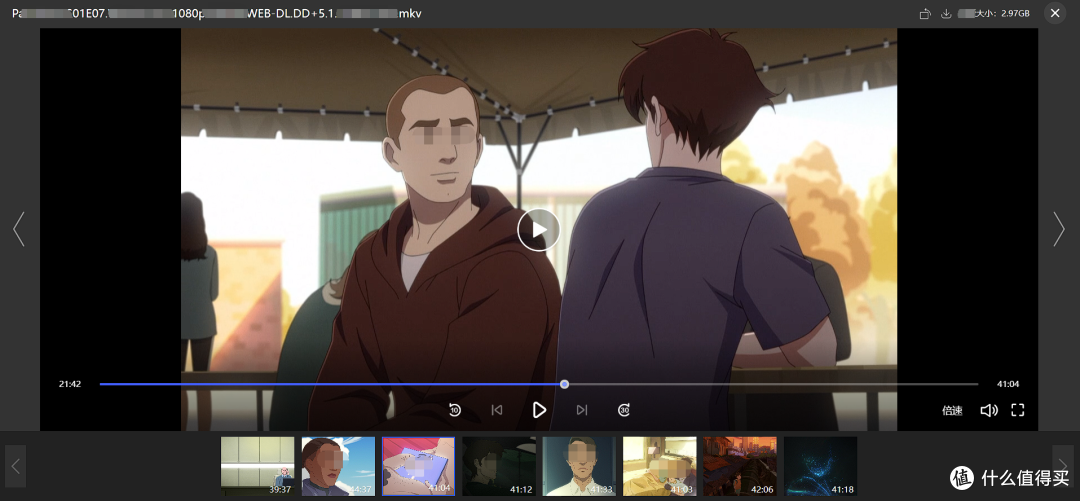Screen dimensions: 1080x501
Task: Enter fullscreen mode
Action: pyautogui.click(x=1017, y=410)
